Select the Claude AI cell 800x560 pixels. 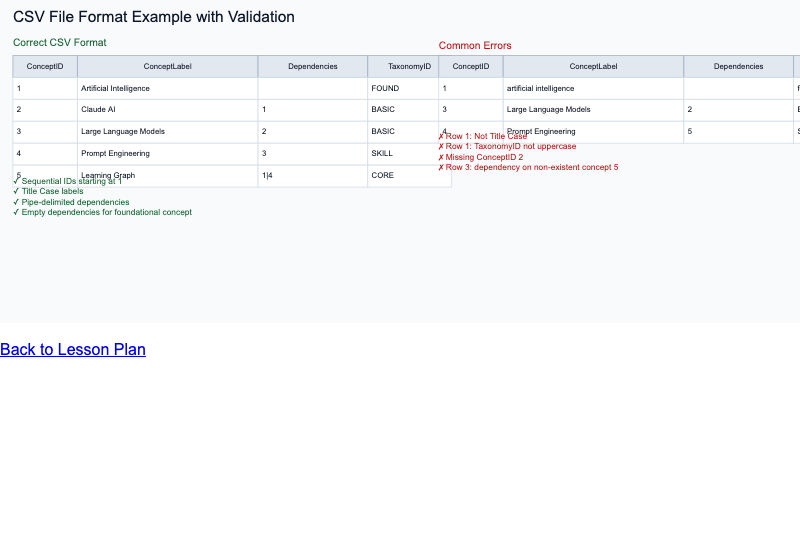[x=98, y=110]
